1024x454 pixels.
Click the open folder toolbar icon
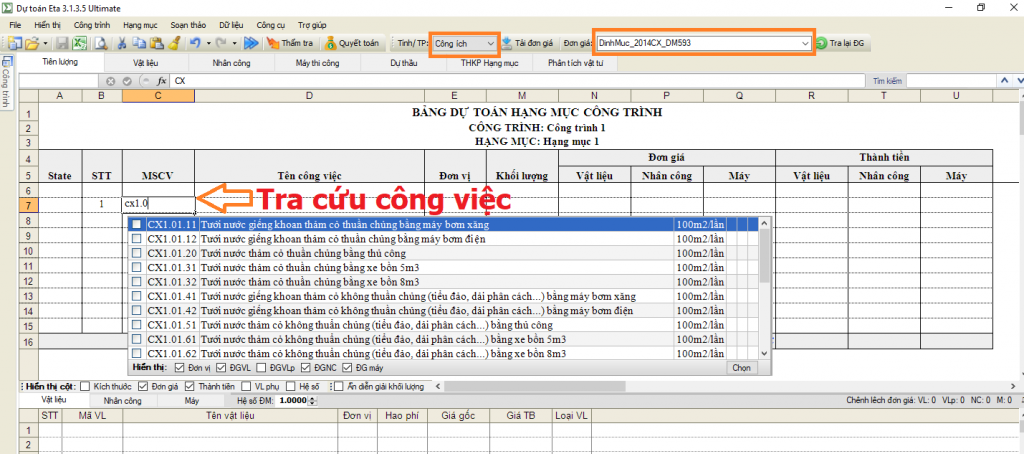tap(32, 43)
